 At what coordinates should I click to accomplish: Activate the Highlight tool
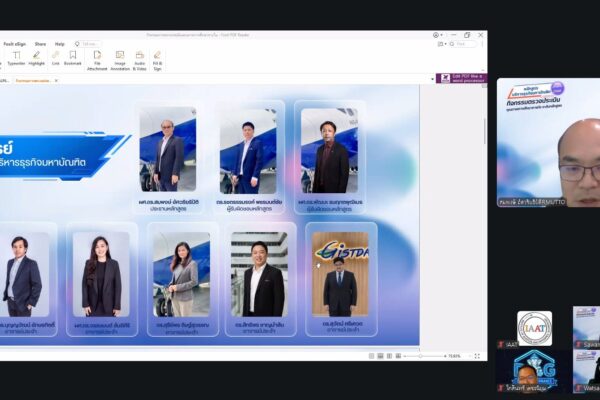pyautogui.click(x=36, y=59)
